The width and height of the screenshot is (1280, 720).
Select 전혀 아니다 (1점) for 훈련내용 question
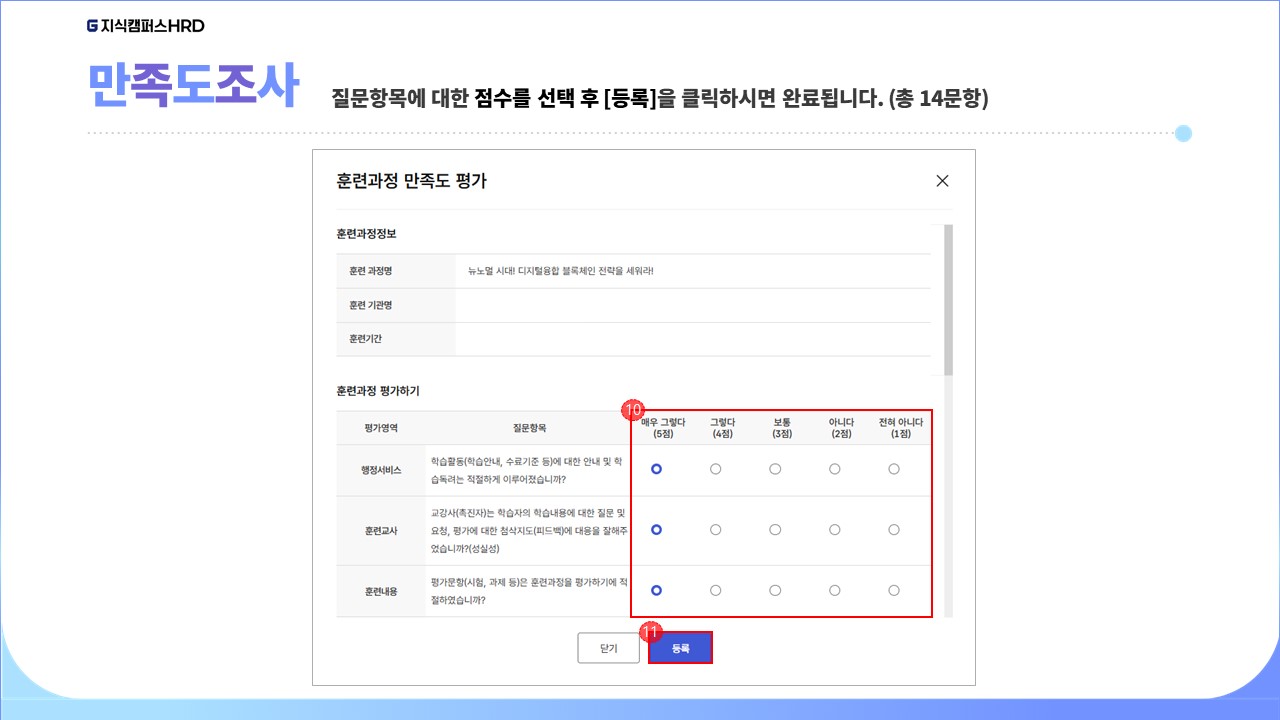click(894, 591)
